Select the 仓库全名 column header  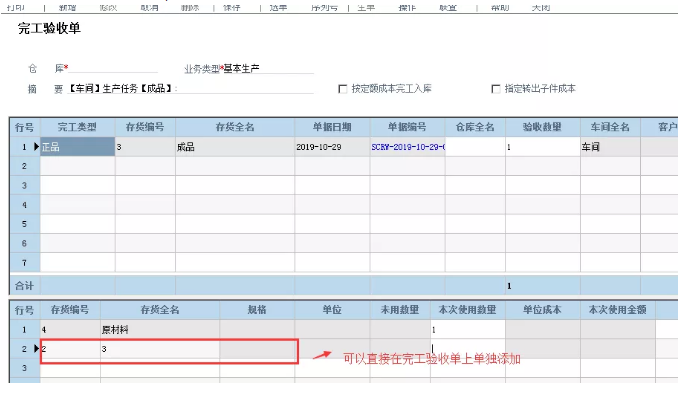click(x=475, y=127)
